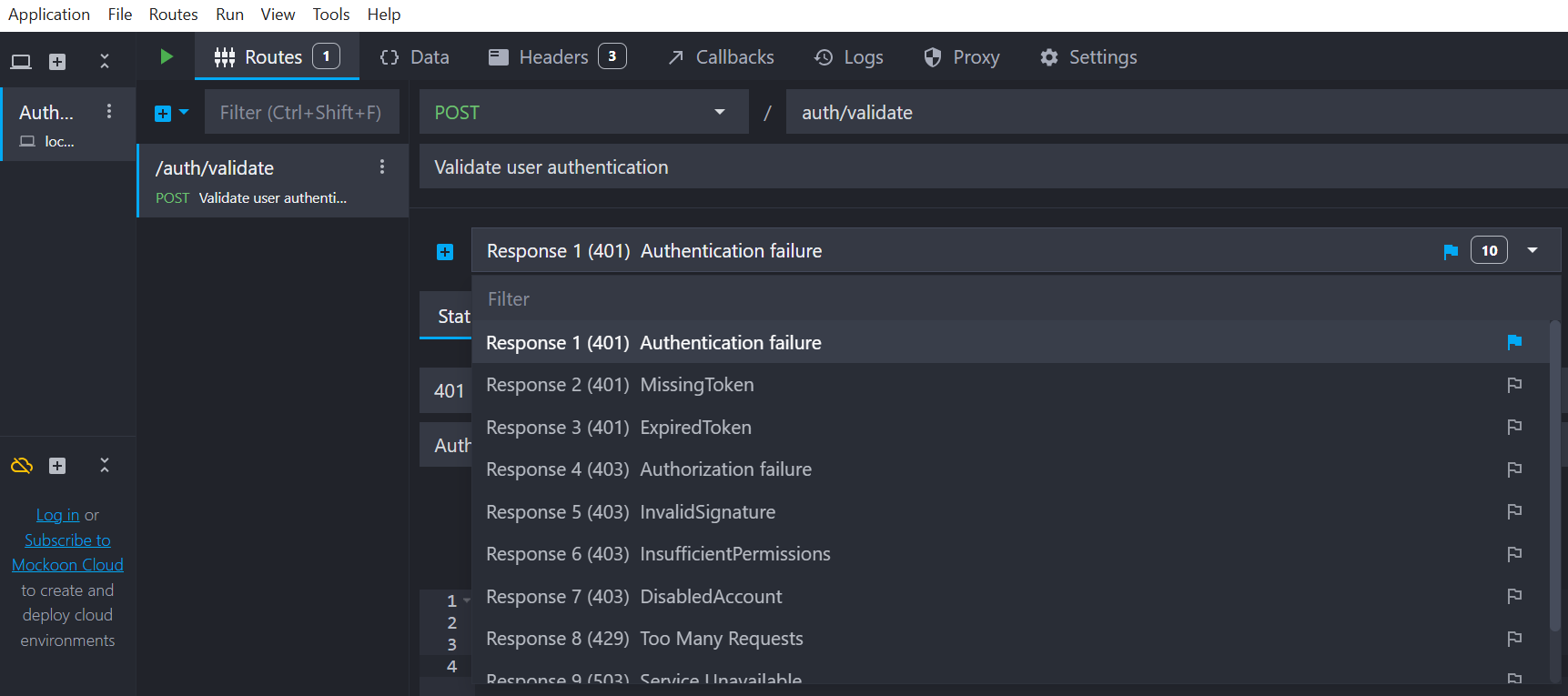Screen dimensions: 1568x696
Task: Select Response 5 (403) InvalidSignature
Action: pos(1010,511)
